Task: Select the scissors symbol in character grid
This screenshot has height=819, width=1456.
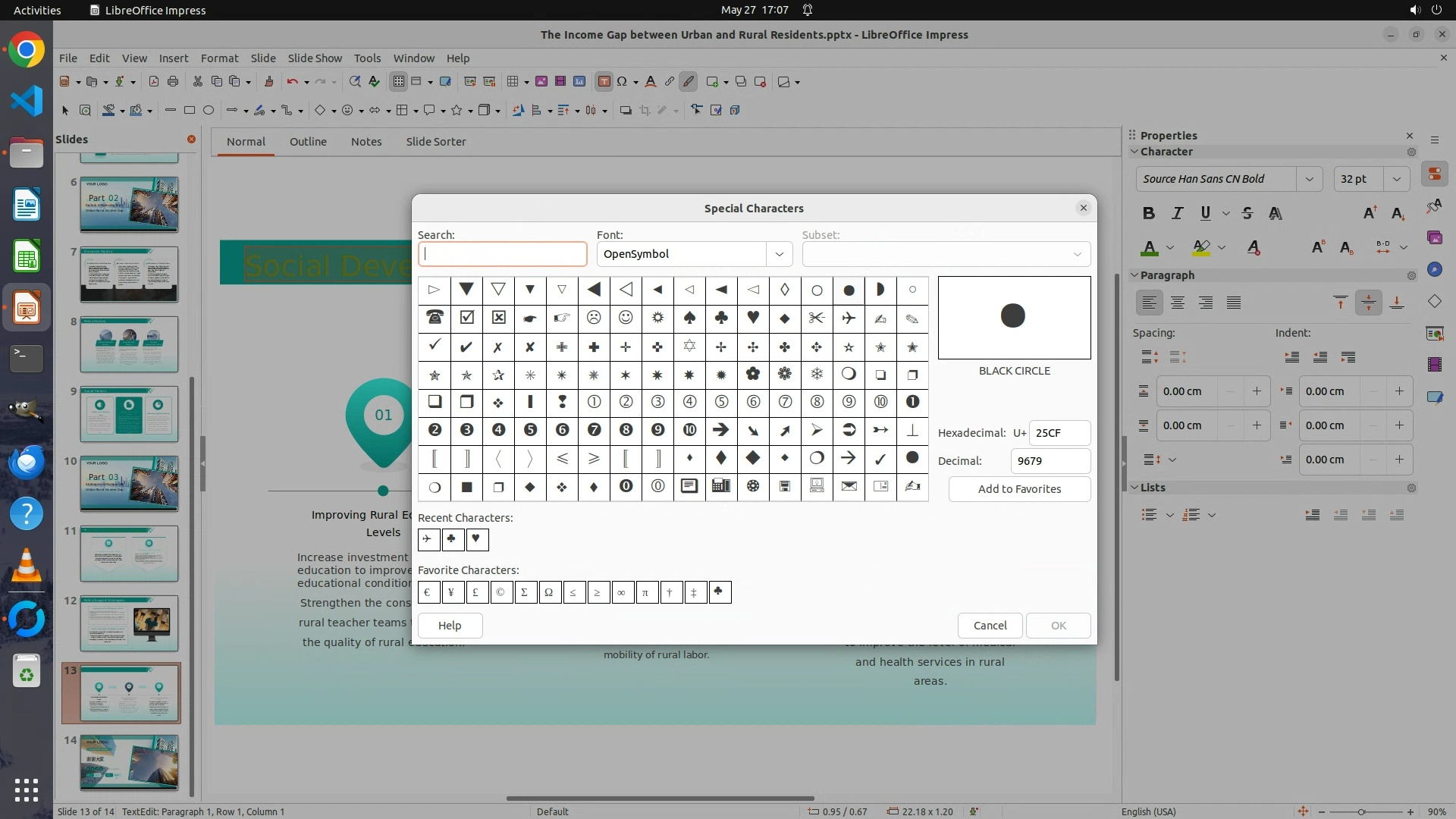Action: coord(817,318)
